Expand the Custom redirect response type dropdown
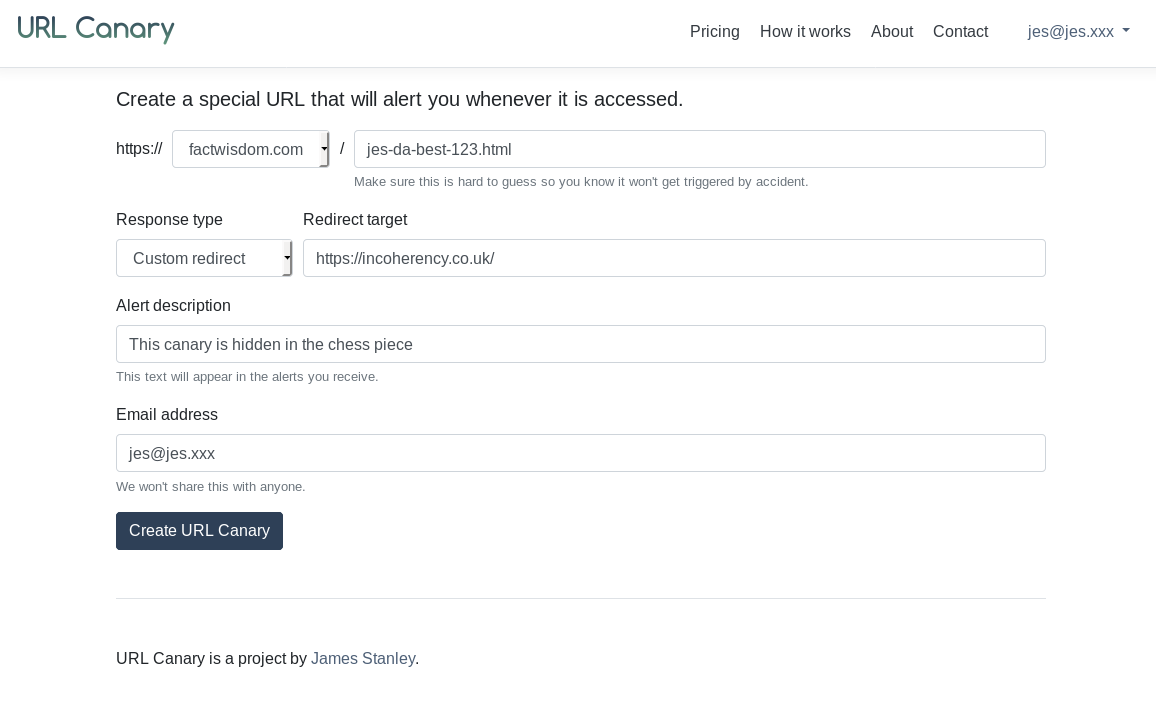1156x713 pixels. 204,258
